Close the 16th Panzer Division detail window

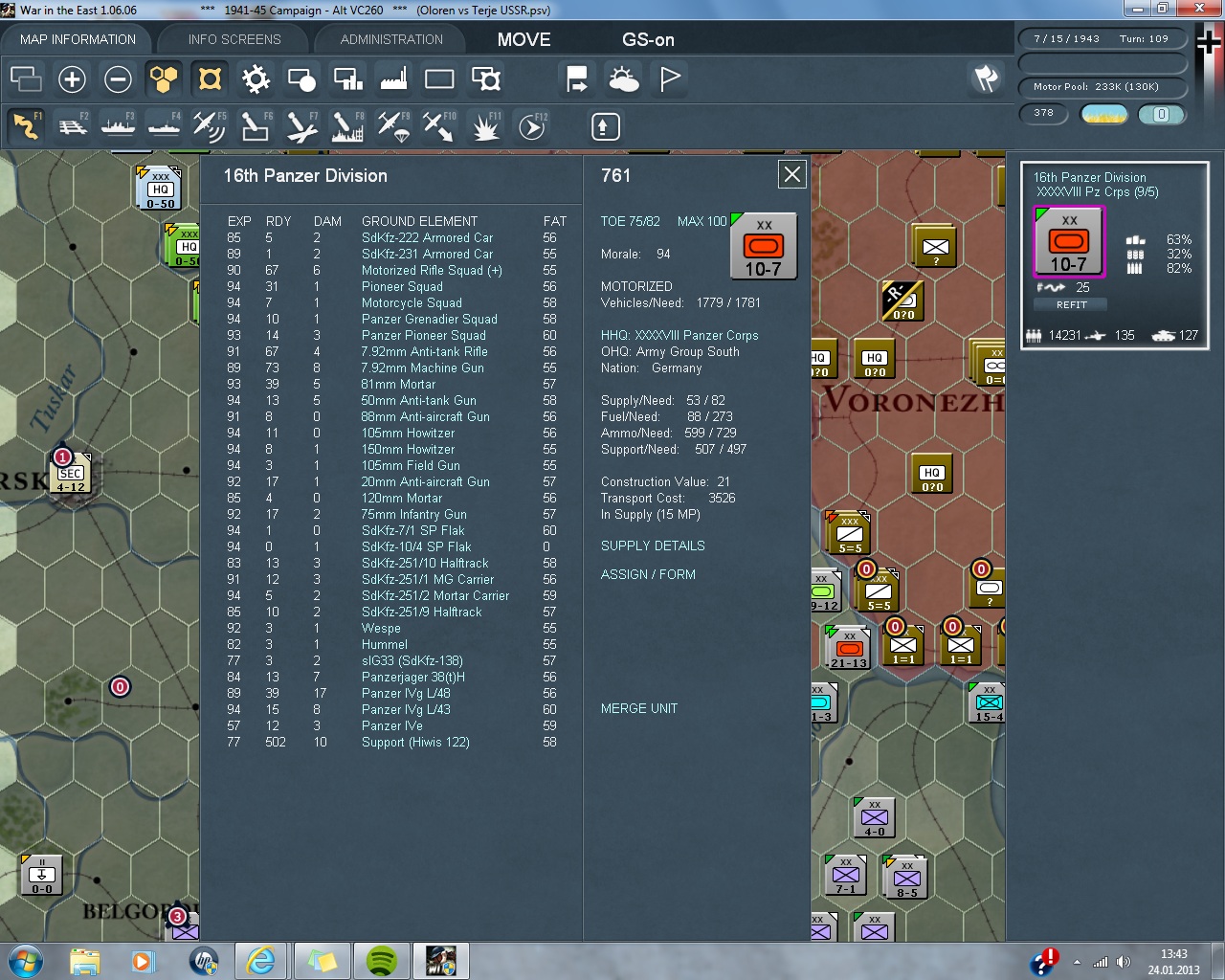[792, 174]
